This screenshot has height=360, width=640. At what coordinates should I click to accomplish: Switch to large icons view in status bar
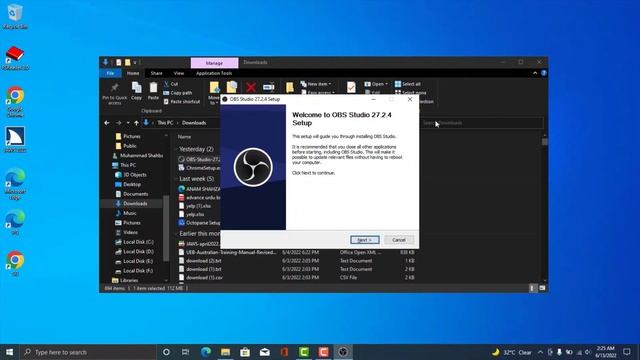542,288
